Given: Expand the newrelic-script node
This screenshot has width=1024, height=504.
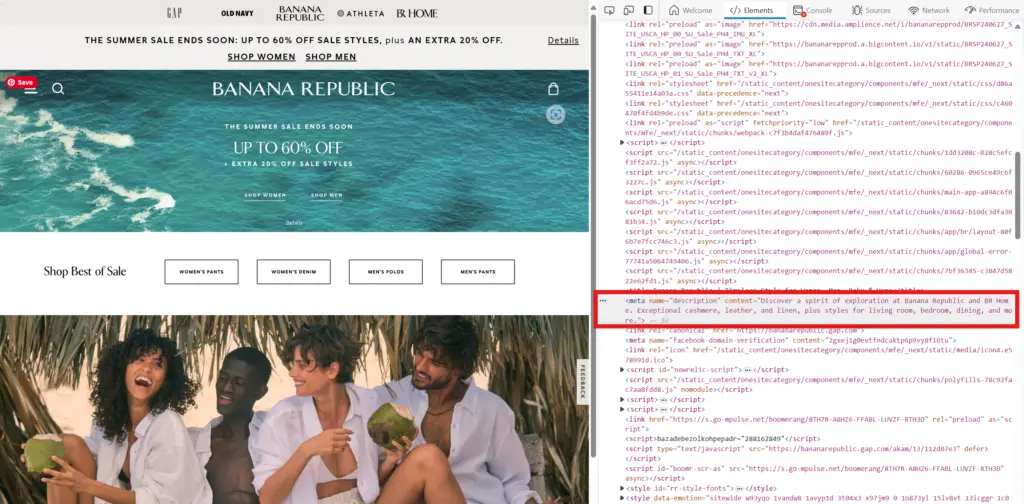Looking at the screenshot, I should click(x=622, y=370).
